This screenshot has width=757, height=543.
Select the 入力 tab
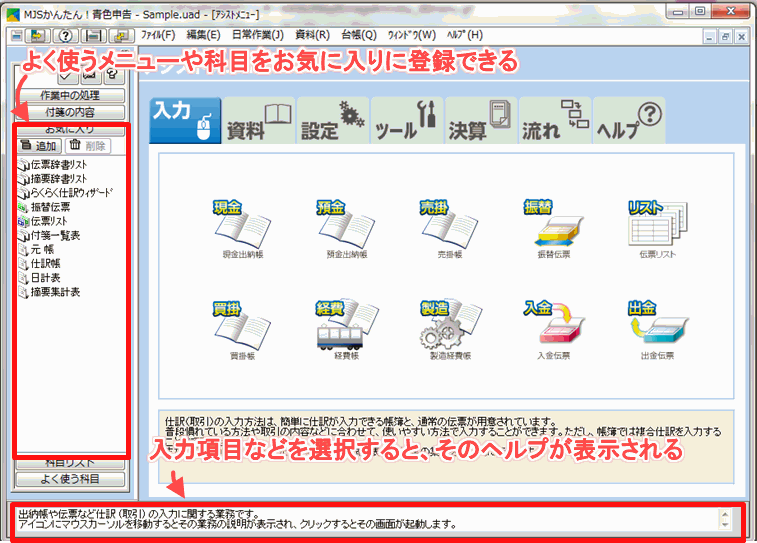coord(185,120)
